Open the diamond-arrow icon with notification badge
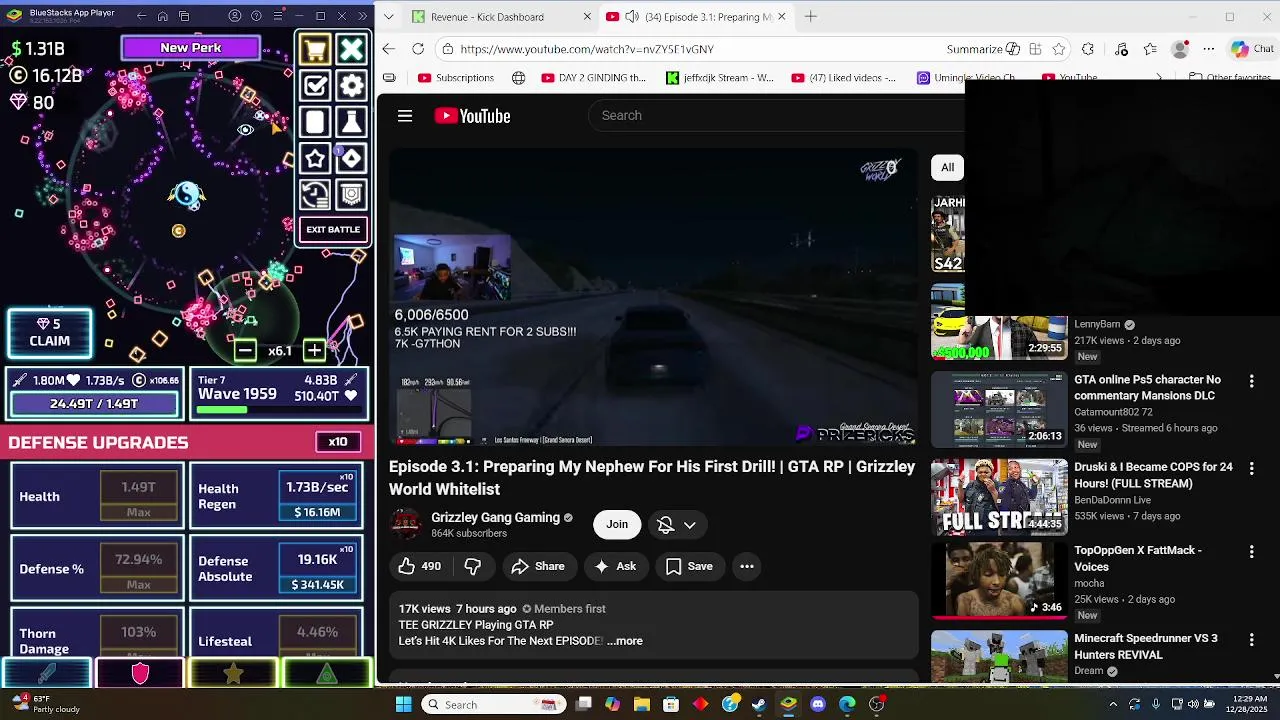 351,158
